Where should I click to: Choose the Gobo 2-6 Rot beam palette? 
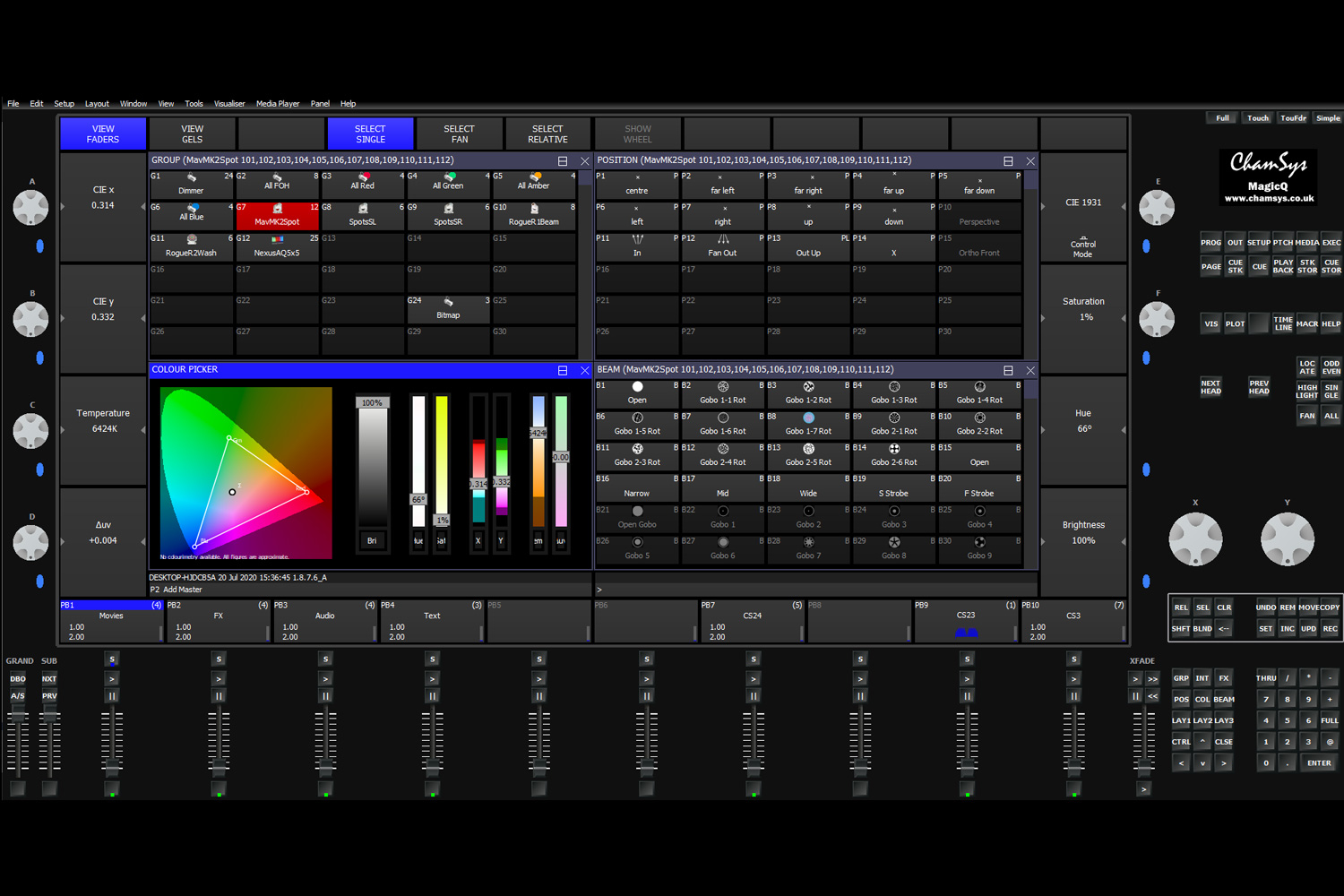pos(894,456)
